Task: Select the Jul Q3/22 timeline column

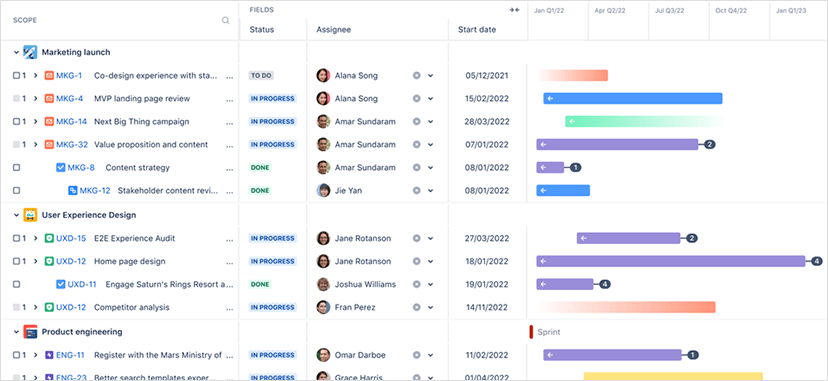Action: point(670,11)
